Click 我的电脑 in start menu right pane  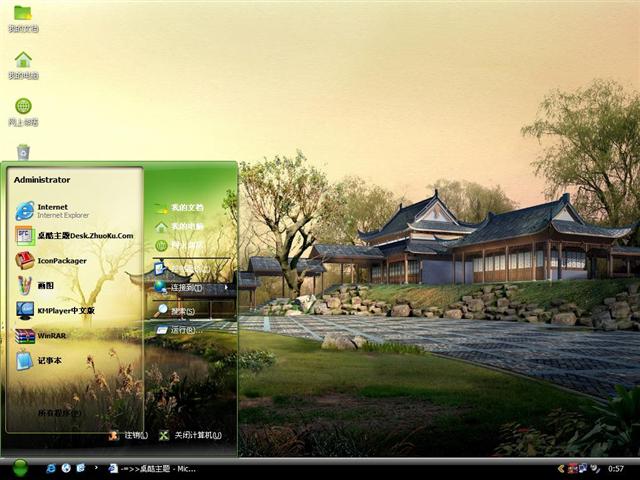(179, 227)
